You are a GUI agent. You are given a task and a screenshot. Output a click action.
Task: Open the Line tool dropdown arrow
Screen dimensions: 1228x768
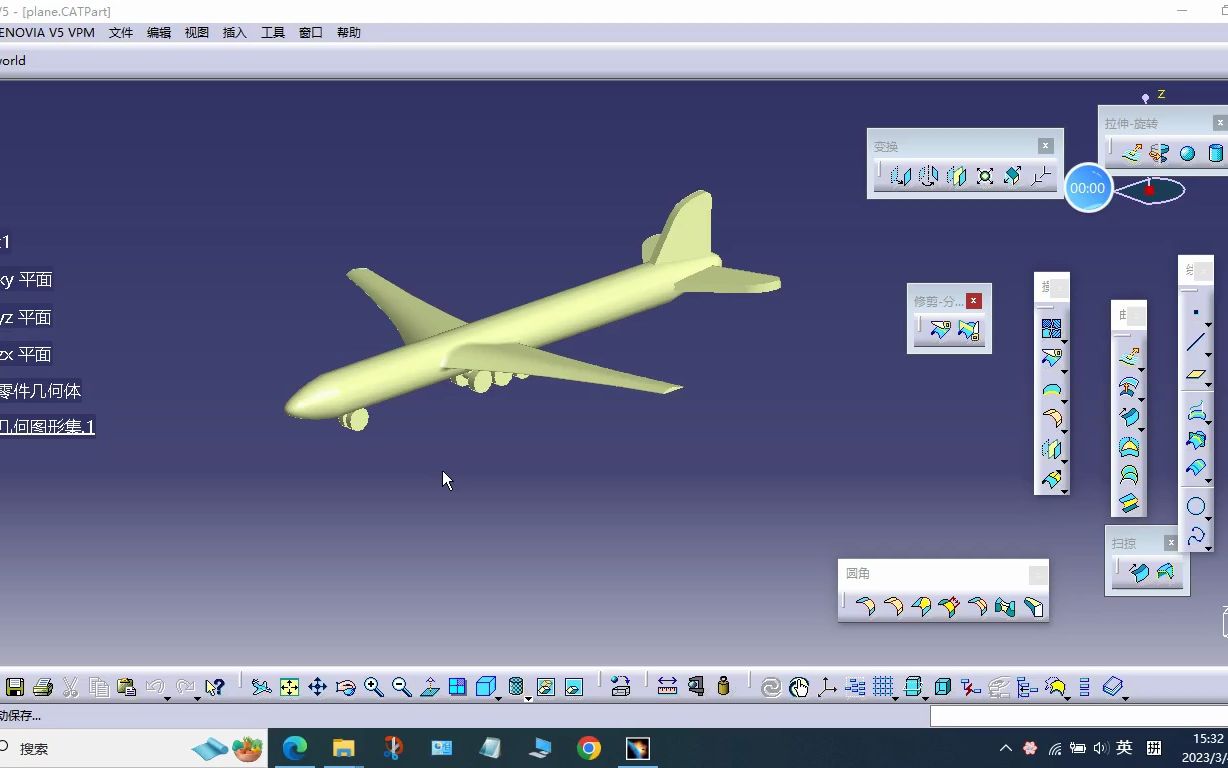point(1208,354)
